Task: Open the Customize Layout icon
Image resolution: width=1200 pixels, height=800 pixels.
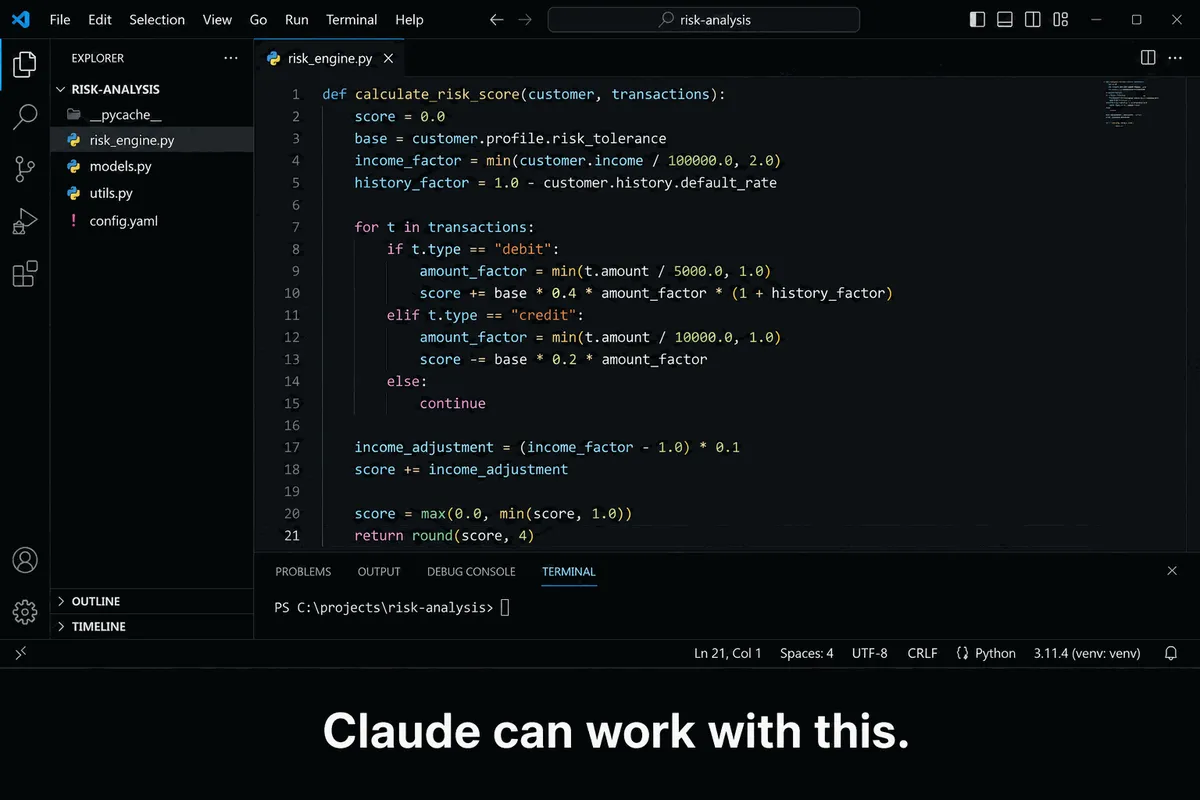Action: [x=1061, y=20]
